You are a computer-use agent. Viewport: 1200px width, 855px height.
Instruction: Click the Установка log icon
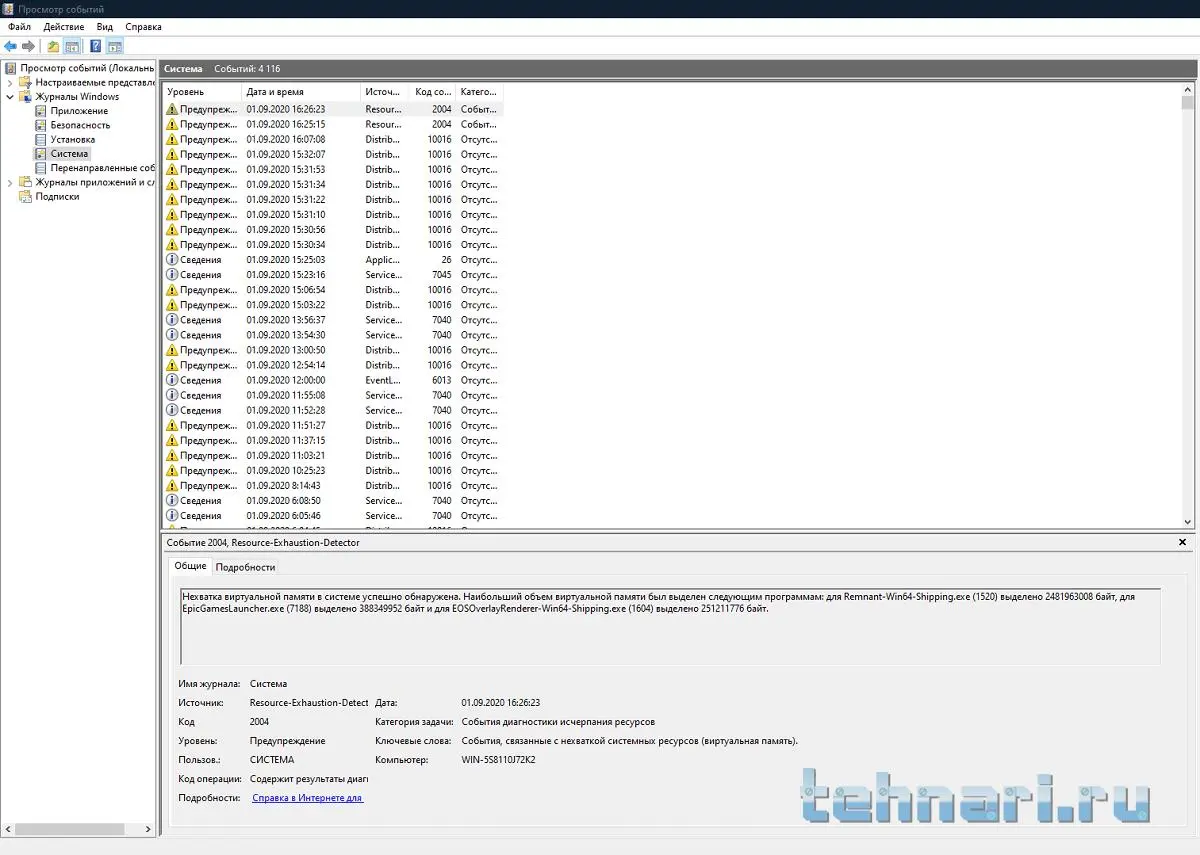(x=41, y=140)
